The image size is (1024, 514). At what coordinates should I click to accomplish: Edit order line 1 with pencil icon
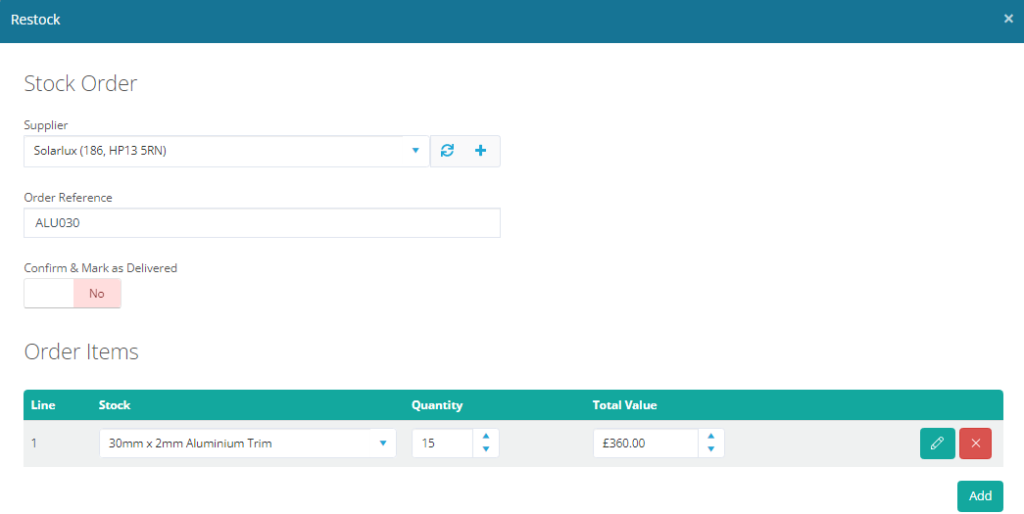tap(937, 443)
